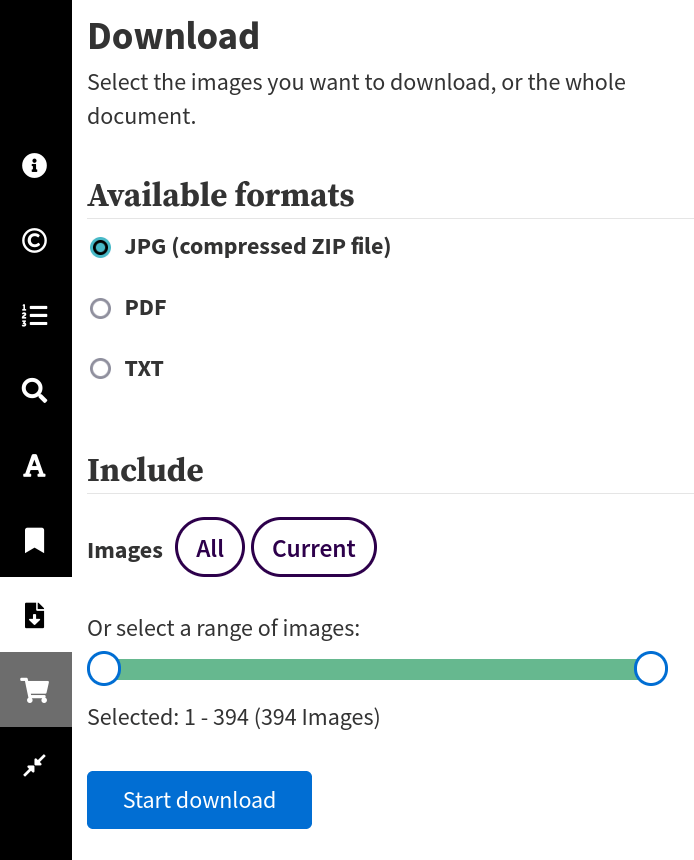Open the search magnifier icon
The height and width of the screenshot is (860, 694).
point(34,391)
